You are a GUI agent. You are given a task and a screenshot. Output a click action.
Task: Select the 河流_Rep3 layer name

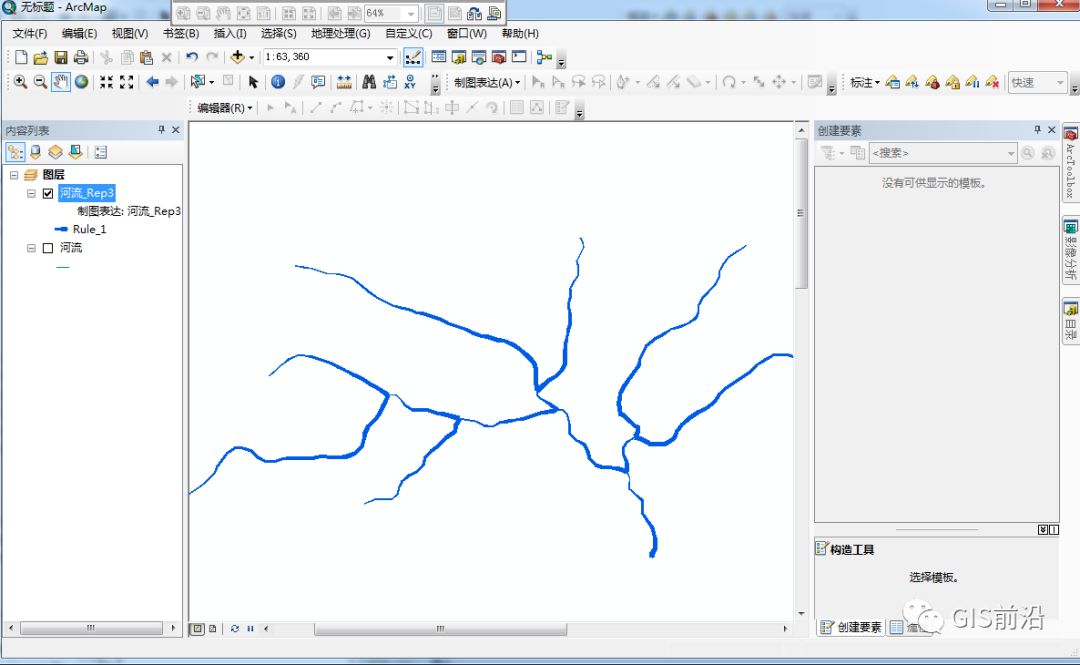86,193
